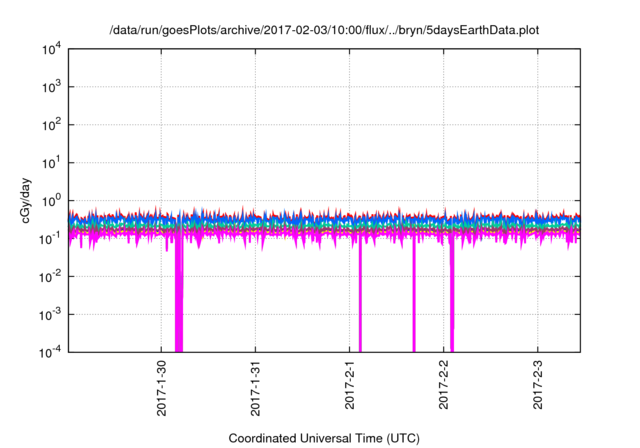Click the 10^3 y-axis tick label
The width and height of the screenshot is (640, 448).
(51, 87)
